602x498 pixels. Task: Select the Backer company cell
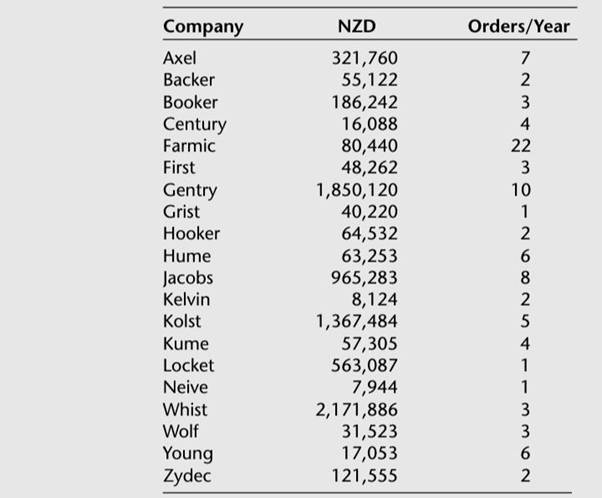coord(189,80)
